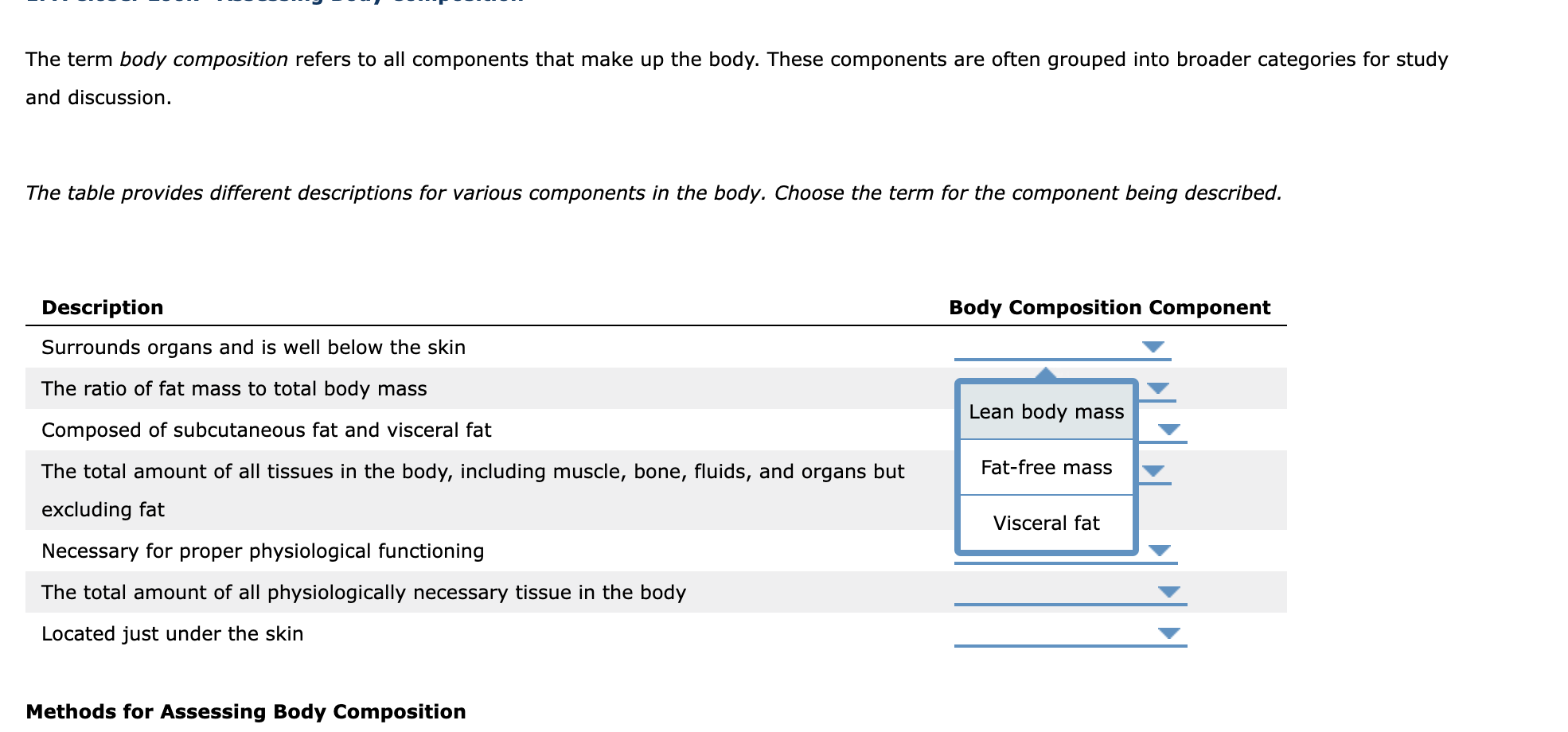Open dropdown for 'Composed of subcutaneous fat and visceral fat'

[x=1168, y=429]
